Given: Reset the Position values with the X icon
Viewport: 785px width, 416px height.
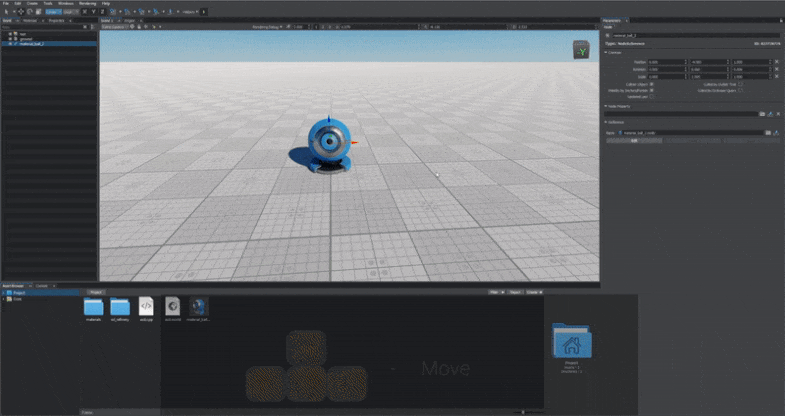Looking at the screenshot, I should click(777, 61).
